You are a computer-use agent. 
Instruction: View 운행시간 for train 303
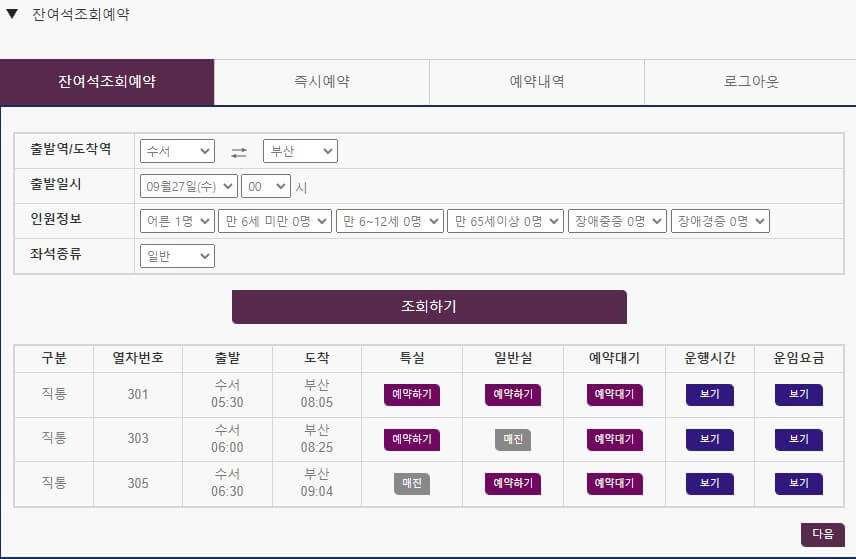point(710,439)
